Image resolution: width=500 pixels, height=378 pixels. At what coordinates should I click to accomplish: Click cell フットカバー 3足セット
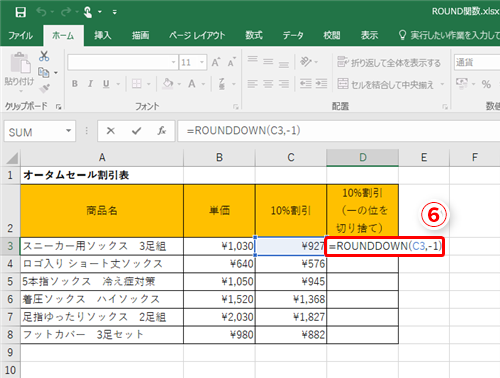(x=102, y=335)
